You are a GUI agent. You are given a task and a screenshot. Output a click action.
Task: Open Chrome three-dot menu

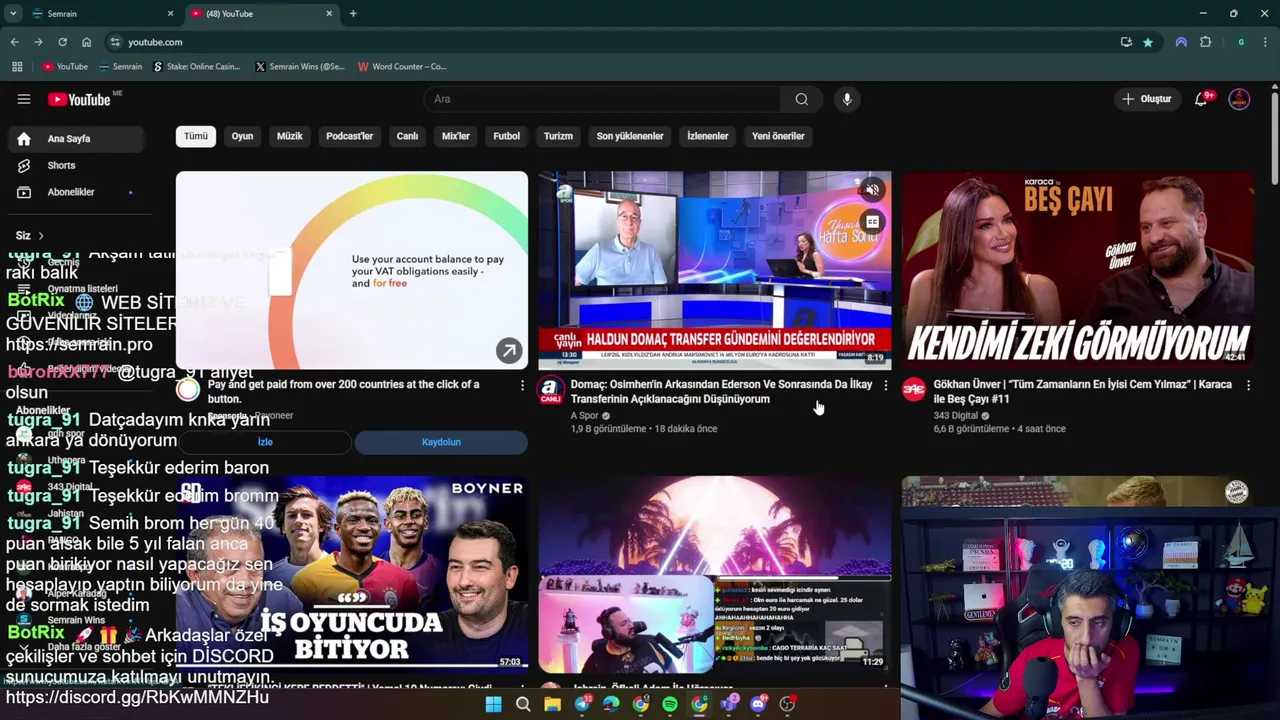(x=1265, y=42)
